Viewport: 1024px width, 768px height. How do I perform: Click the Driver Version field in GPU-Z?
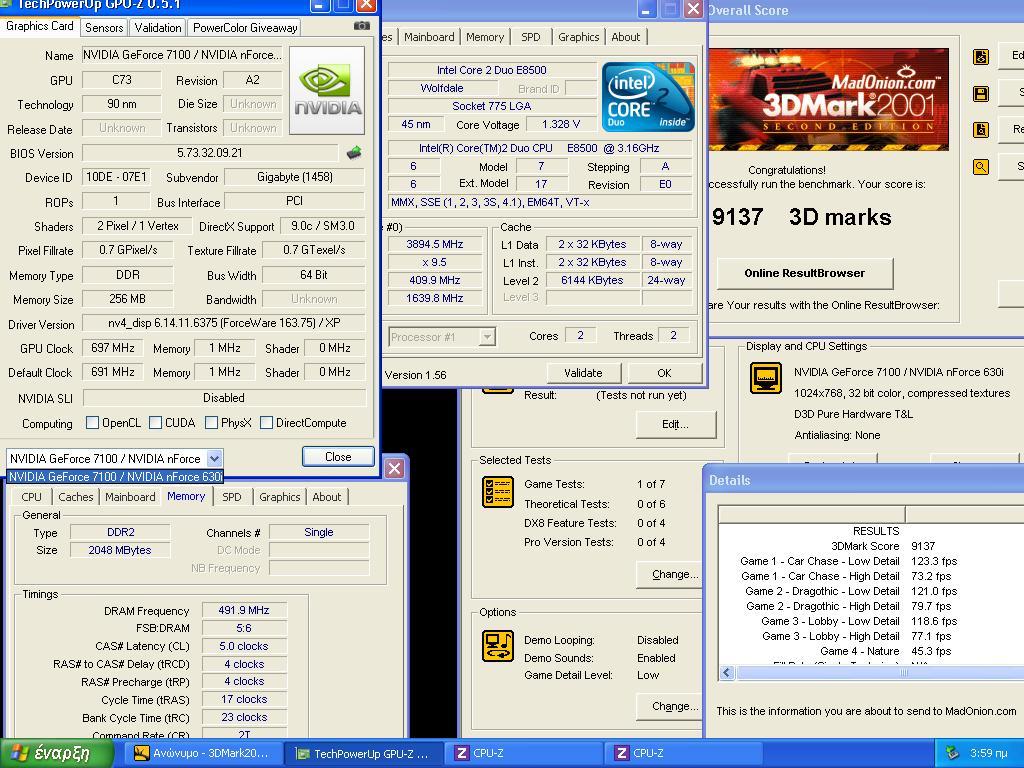[224, 323]
